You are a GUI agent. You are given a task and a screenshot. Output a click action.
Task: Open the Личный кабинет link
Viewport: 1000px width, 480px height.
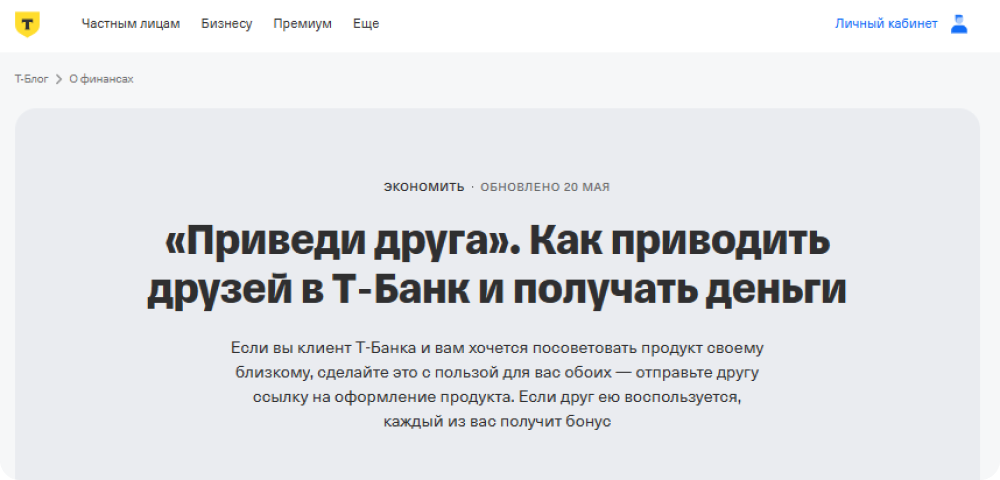pos(886,24)
